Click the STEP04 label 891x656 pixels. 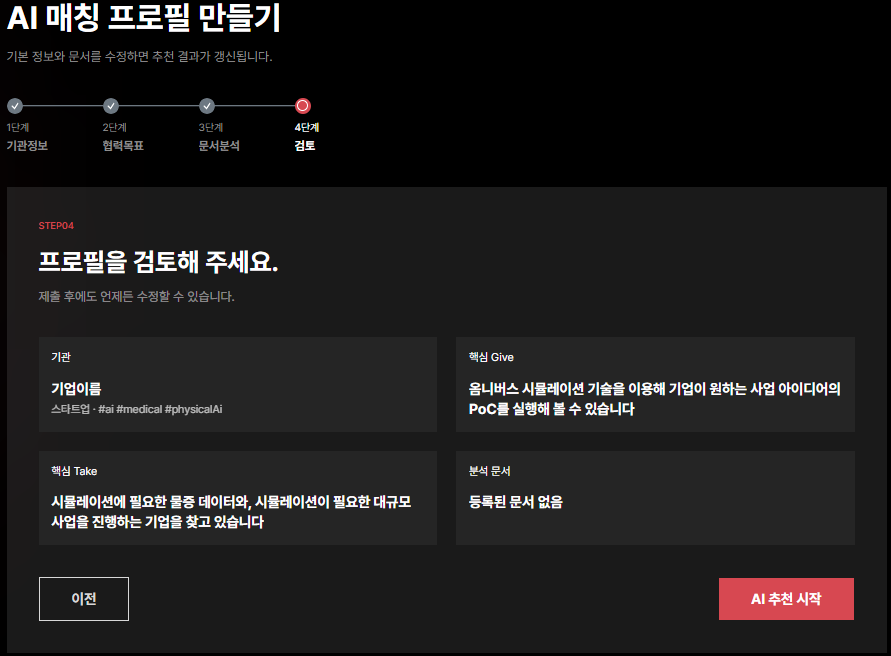[56, 226]
